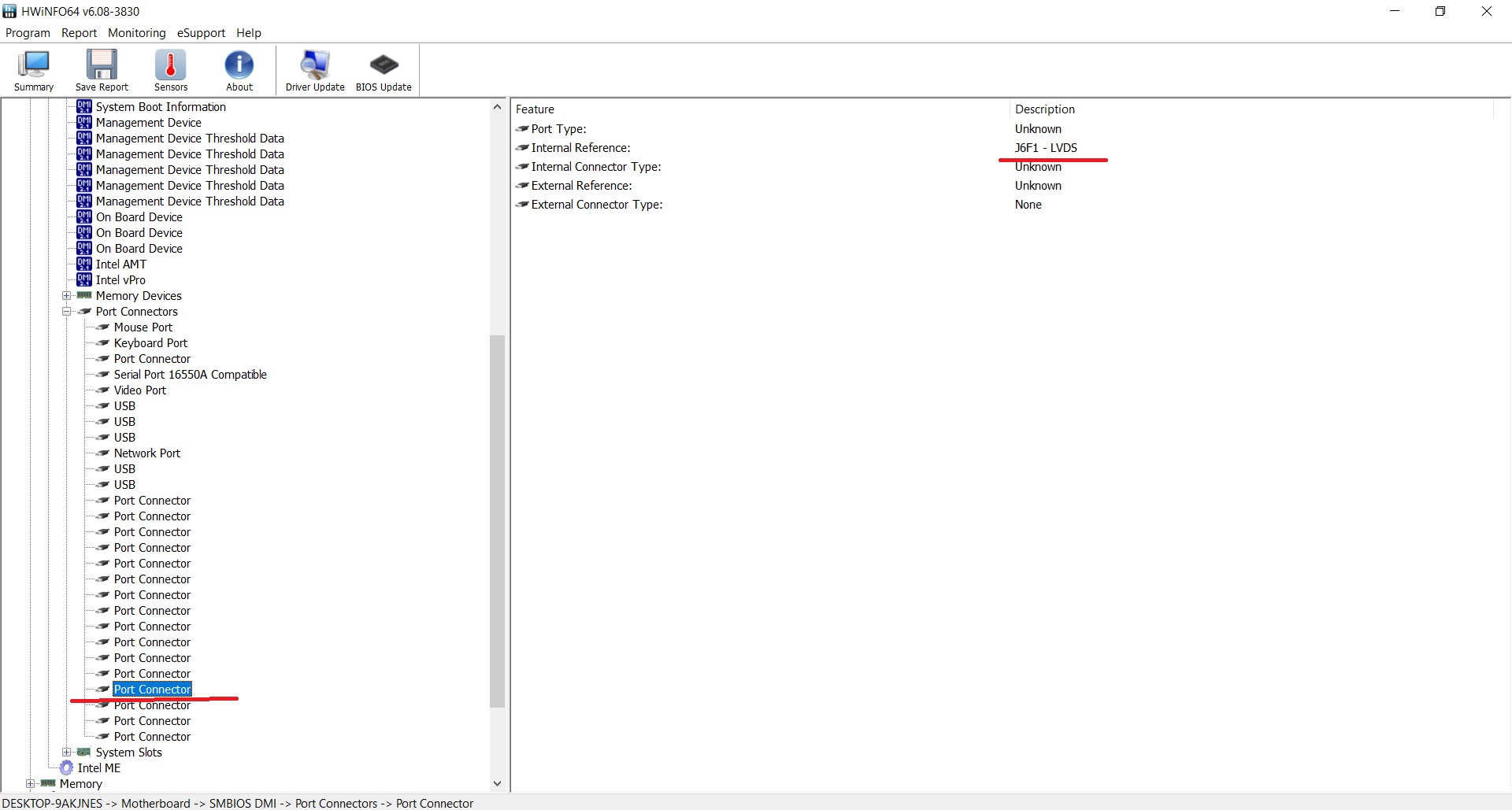This screenshot has height=810, width=1512.
Task: Select the Intel ME tree item
Action: [99, 768]
